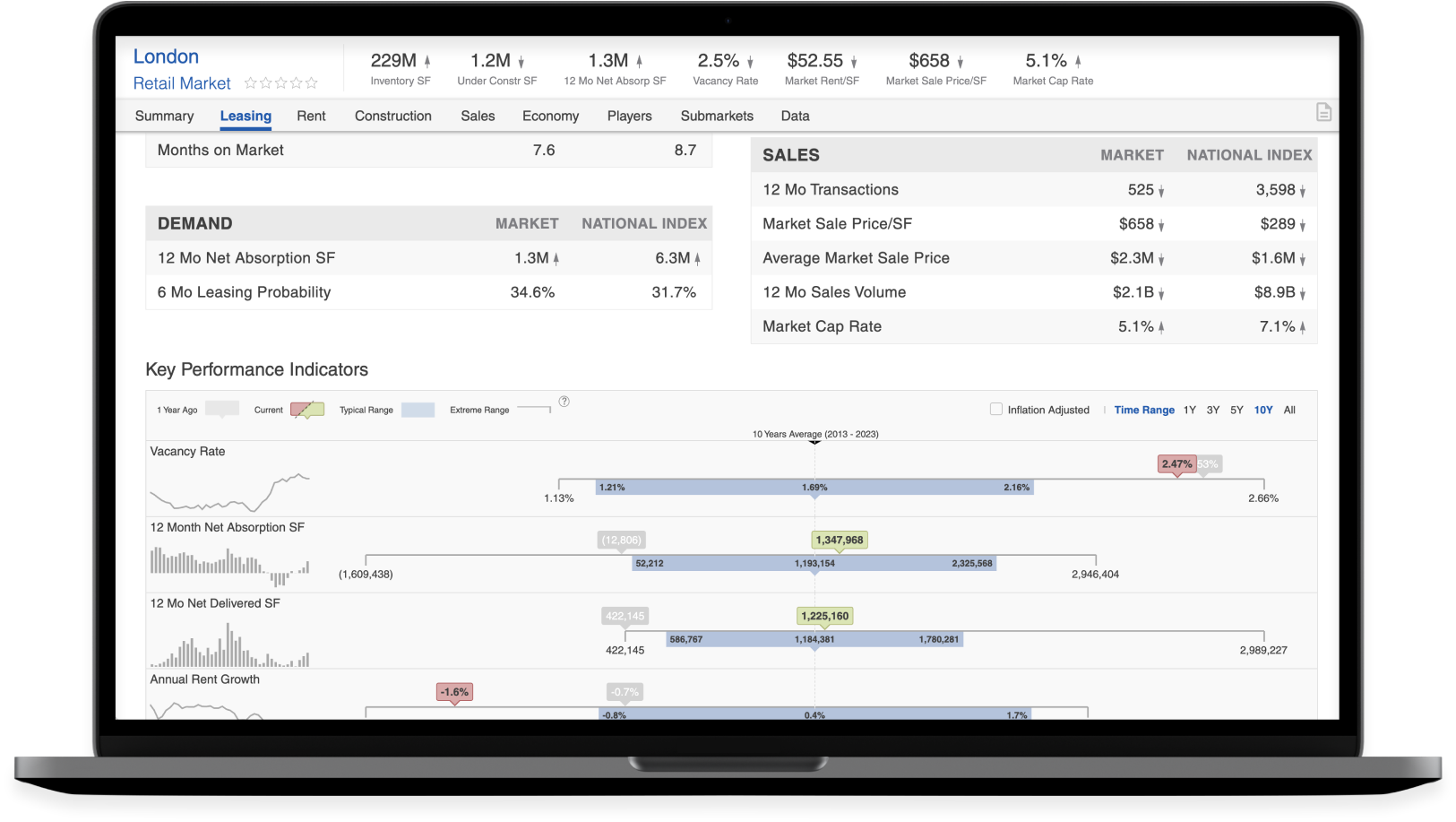The width and height of the screenshot is (1456, 822).
Task: Enable the Inflation Adjusted checkbox
Action: tap(995, 410)
